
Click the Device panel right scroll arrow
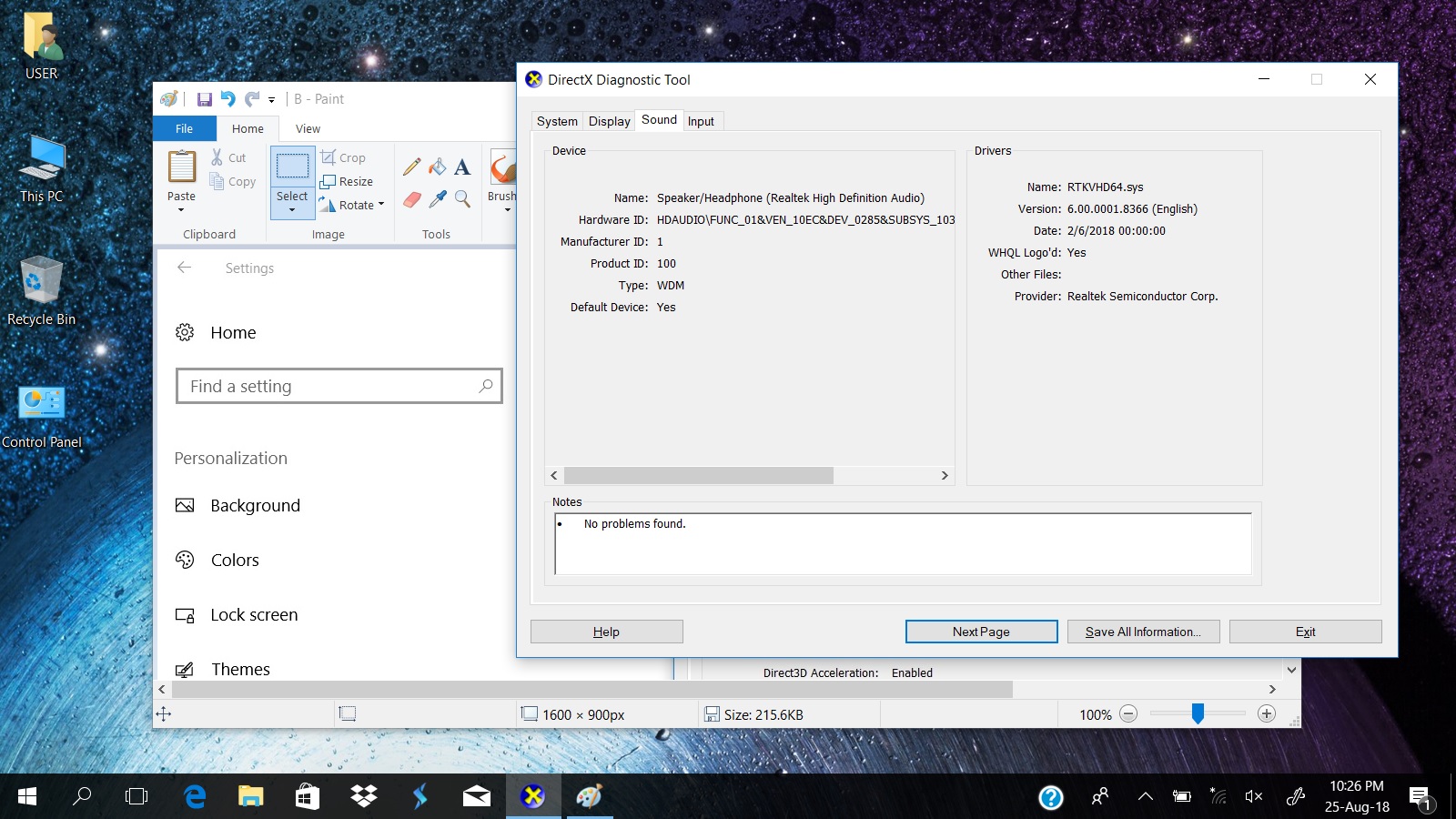pyautogui.click(x=945, y=475)
